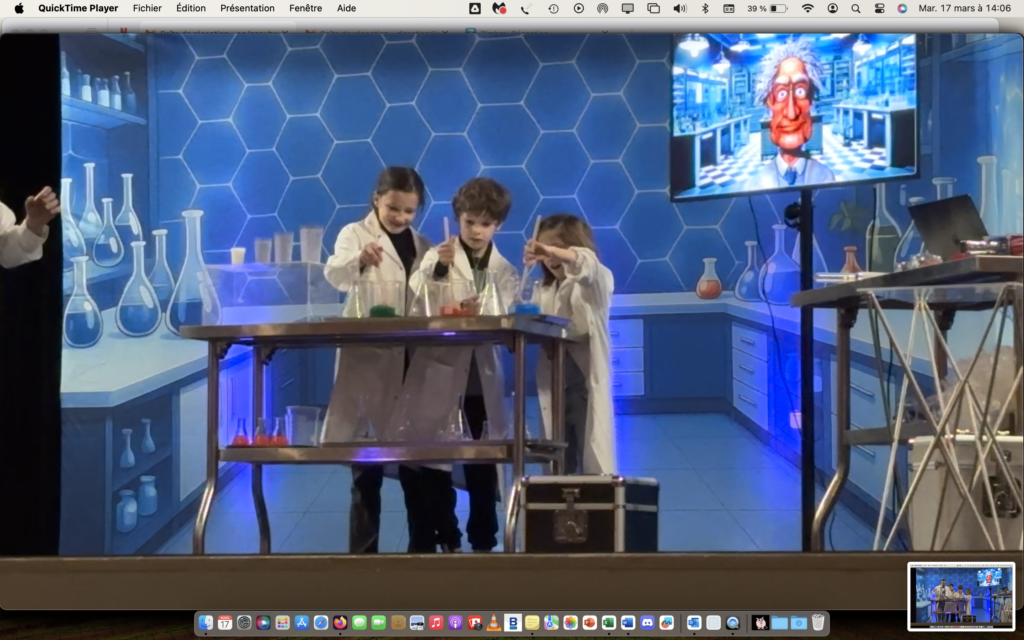Open Control Center toggles icon
This screenshot has height=640, width=1024.
coord(879,8)
